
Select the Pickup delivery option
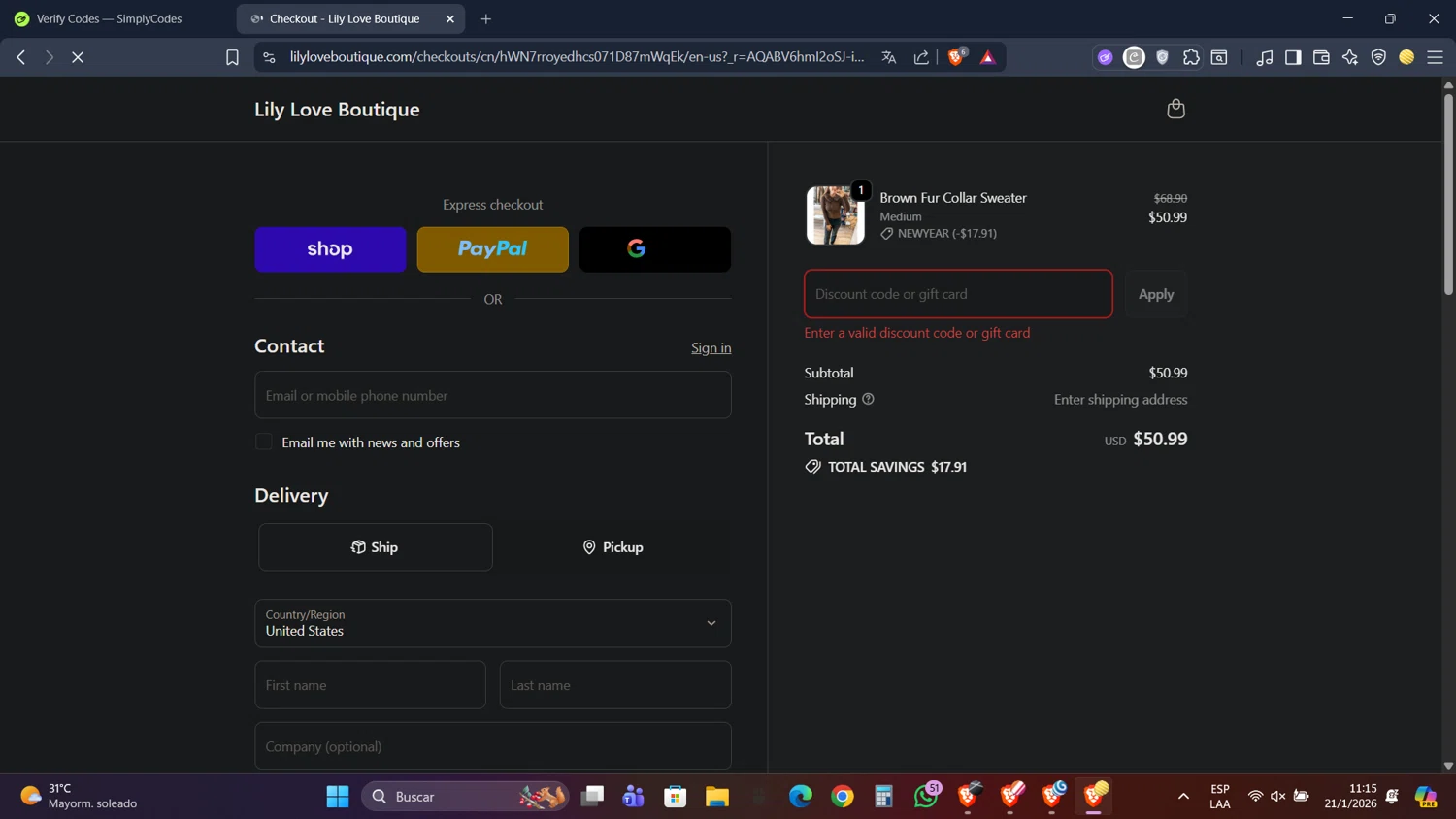pyautogui.click(x=612, y=547)
